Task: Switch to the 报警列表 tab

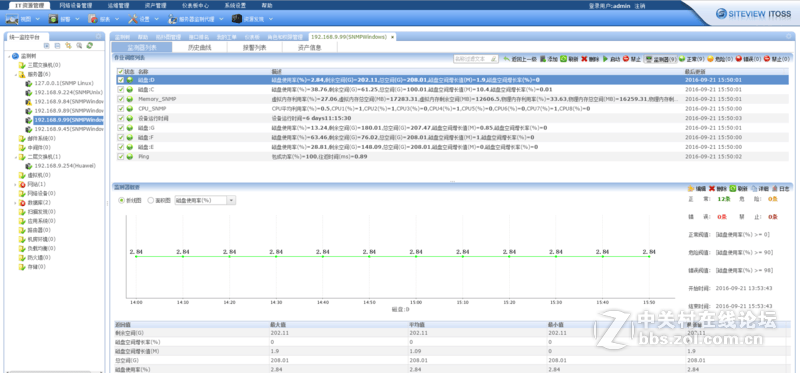Action: pos(255,47)
